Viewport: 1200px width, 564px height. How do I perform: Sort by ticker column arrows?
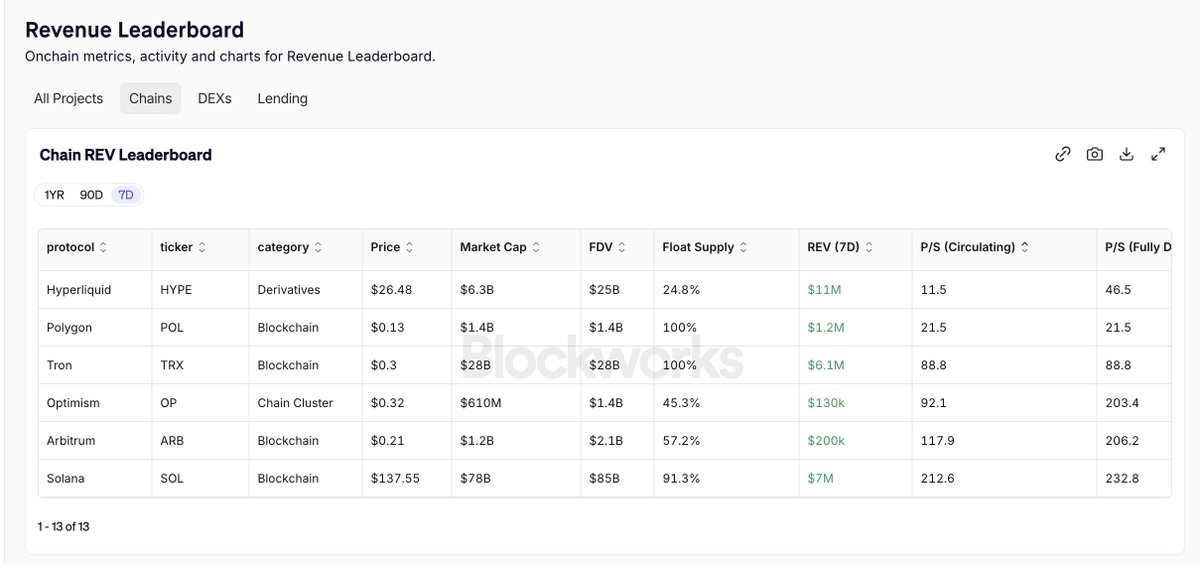tap(203, 247)
